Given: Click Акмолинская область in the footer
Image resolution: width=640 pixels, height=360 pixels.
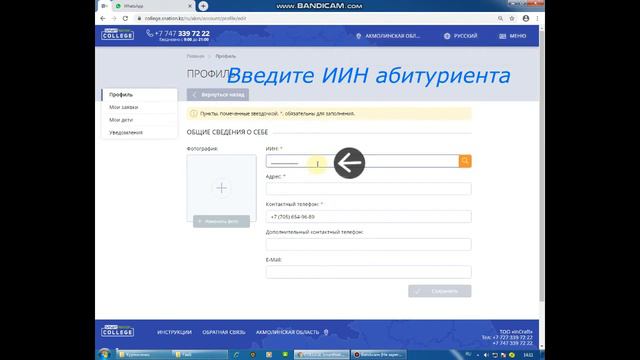Looking at the screenshot, I should pyautogui.click(x=287, y=332).
